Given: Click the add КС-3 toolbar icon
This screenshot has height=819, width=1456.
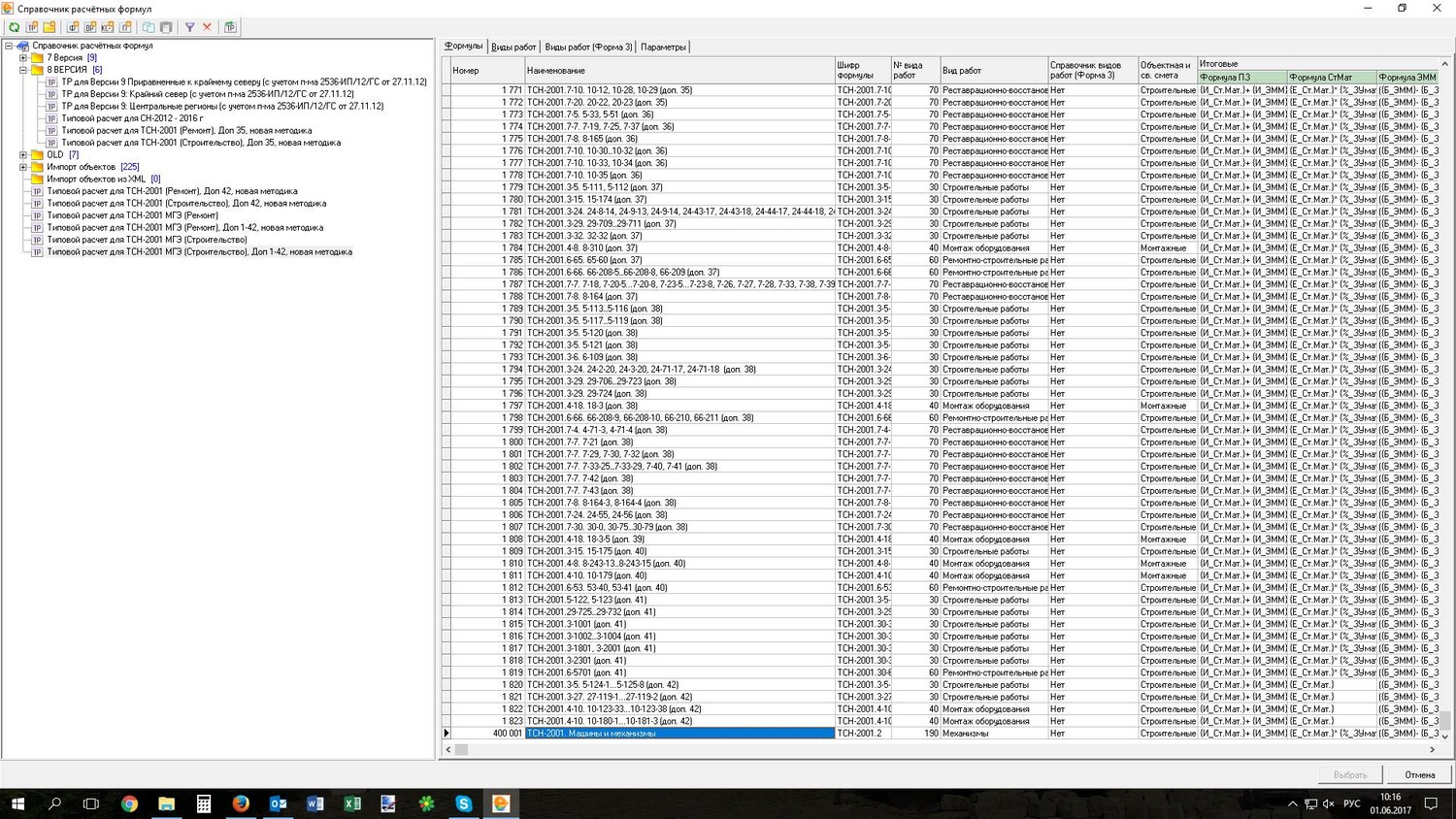Looking at the screenshot, I should (x=108, y=27).
